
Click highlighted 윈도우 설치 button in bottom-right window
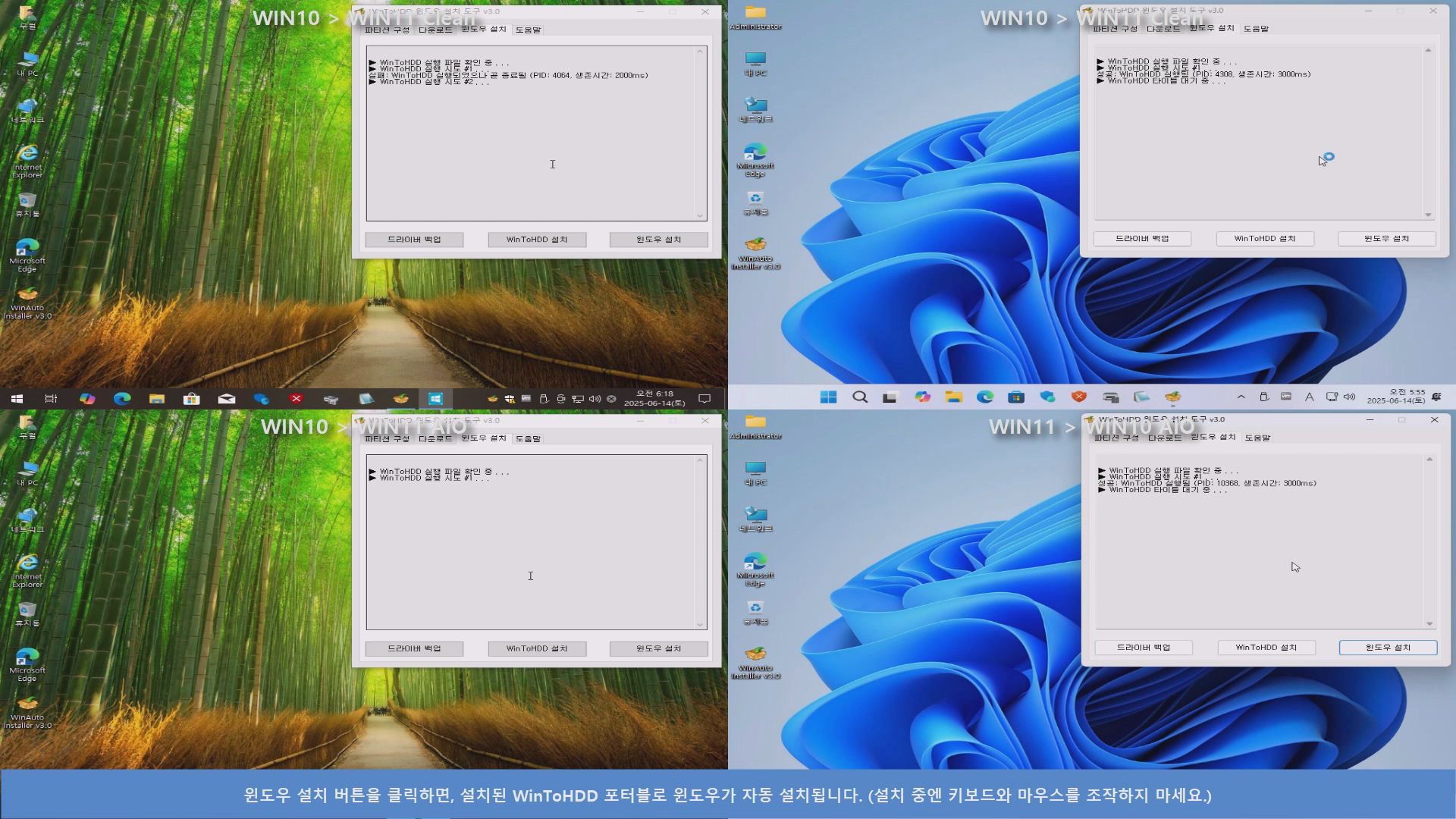coord(1389,648)
